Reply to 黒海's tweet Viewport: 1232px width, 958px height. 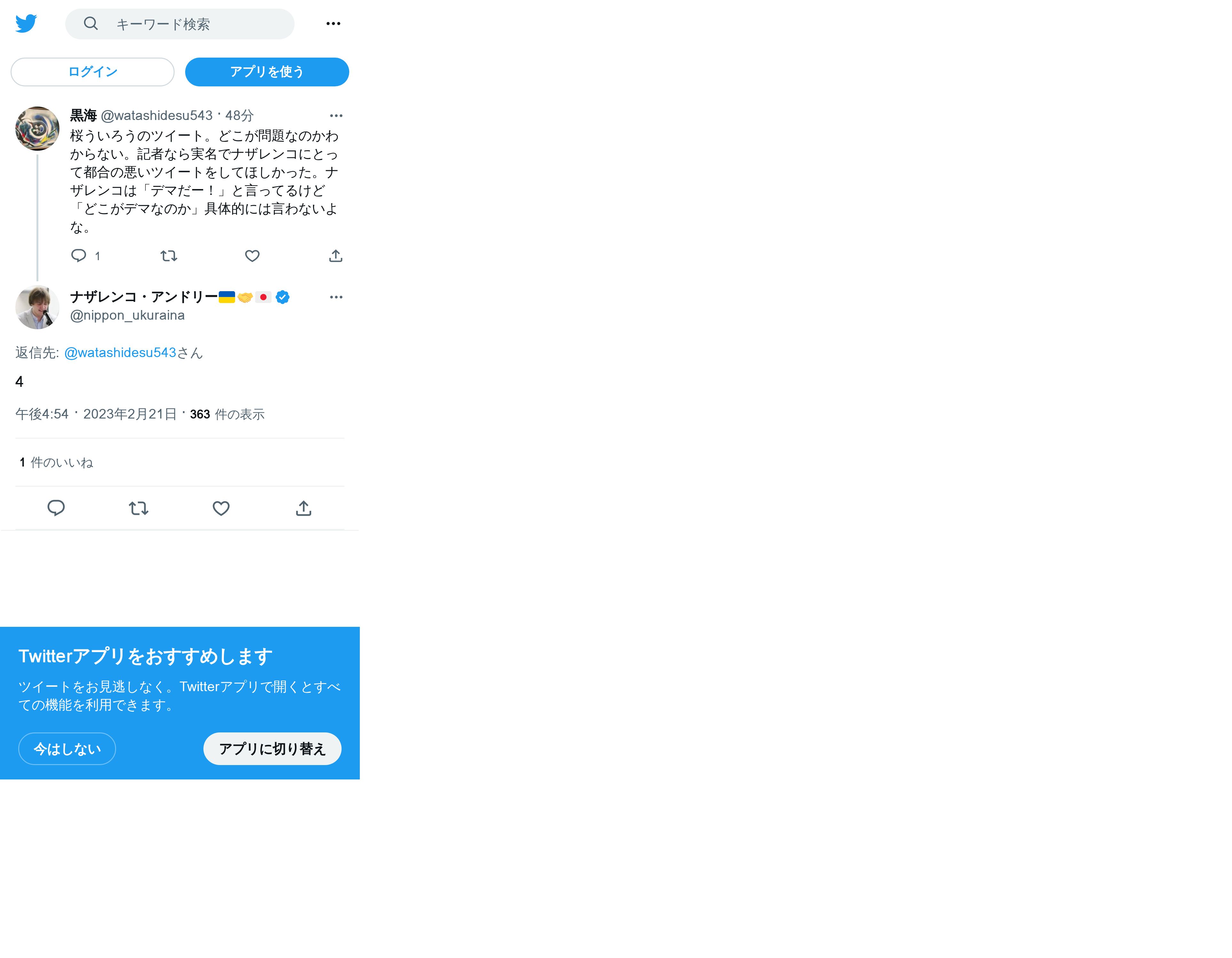78,256
